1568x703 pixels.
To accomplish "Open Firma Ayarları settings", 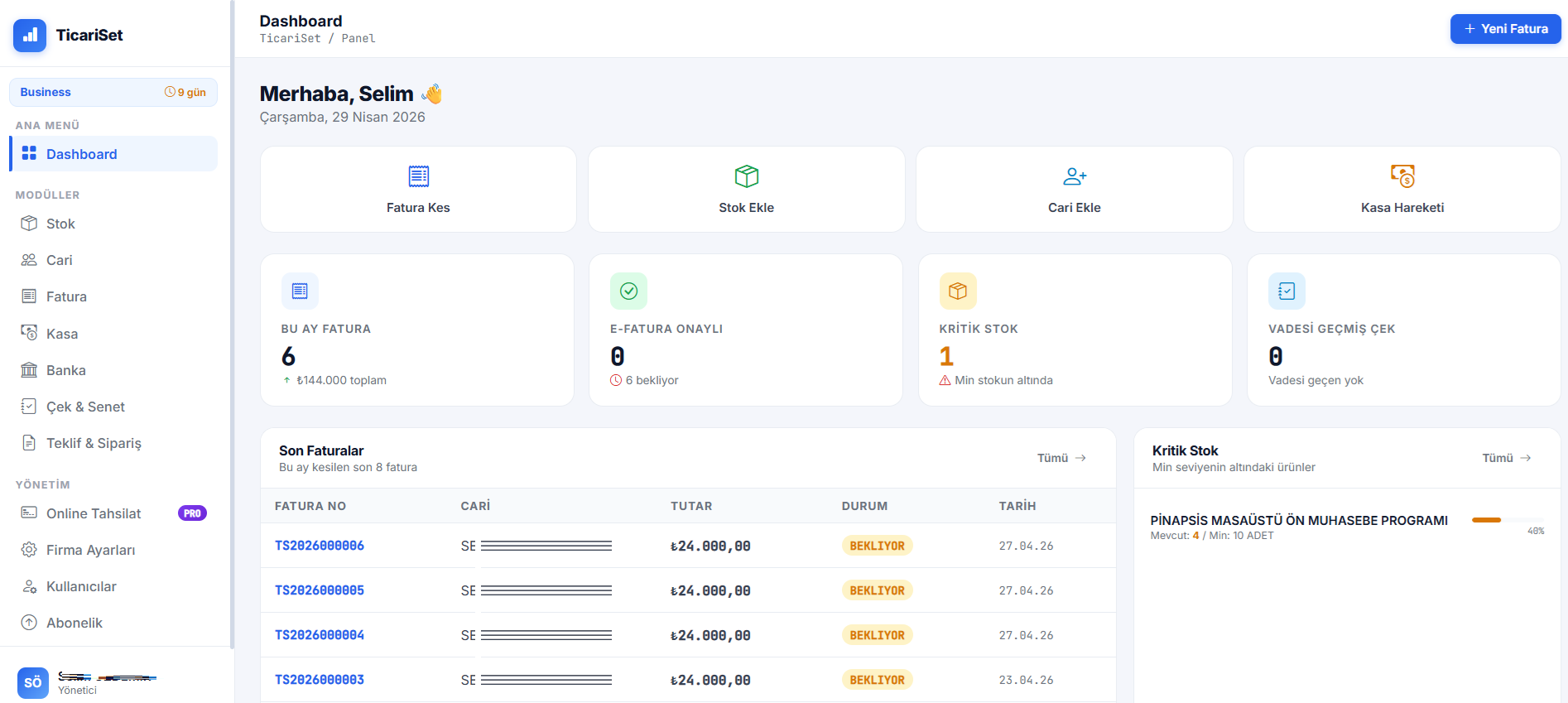I will [x=90, y=550].
